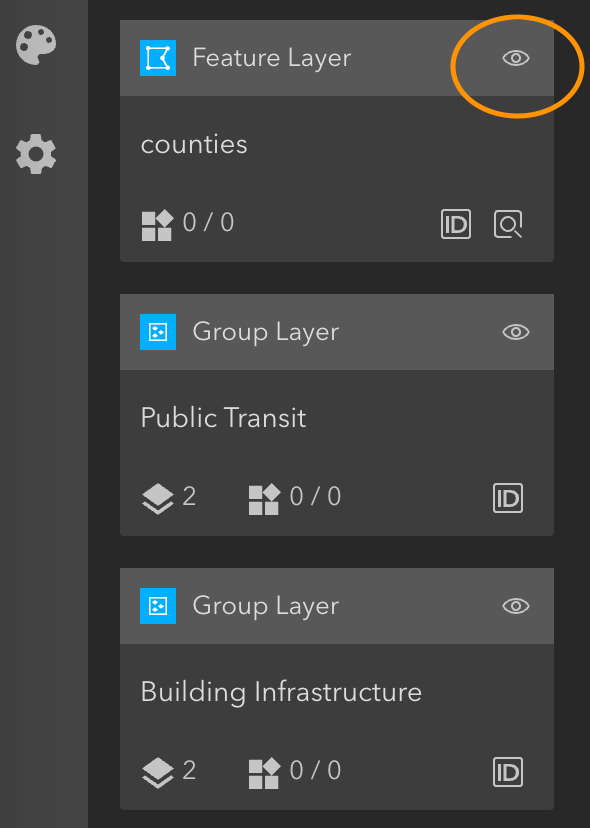The height and width of the screenshot is (828, 590).
Task: Click the sublayers stack icon on Public Transit
Action: tap(158, 498)
